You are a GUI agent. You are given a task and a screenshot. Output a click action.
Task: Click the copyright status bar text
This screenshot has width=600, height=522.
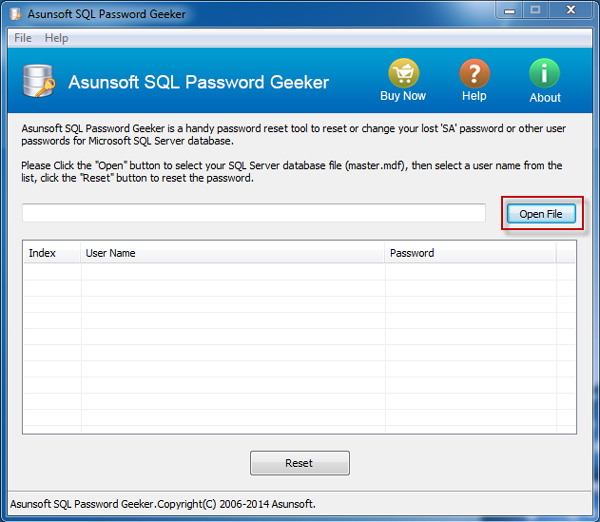(x=163, y=504)
